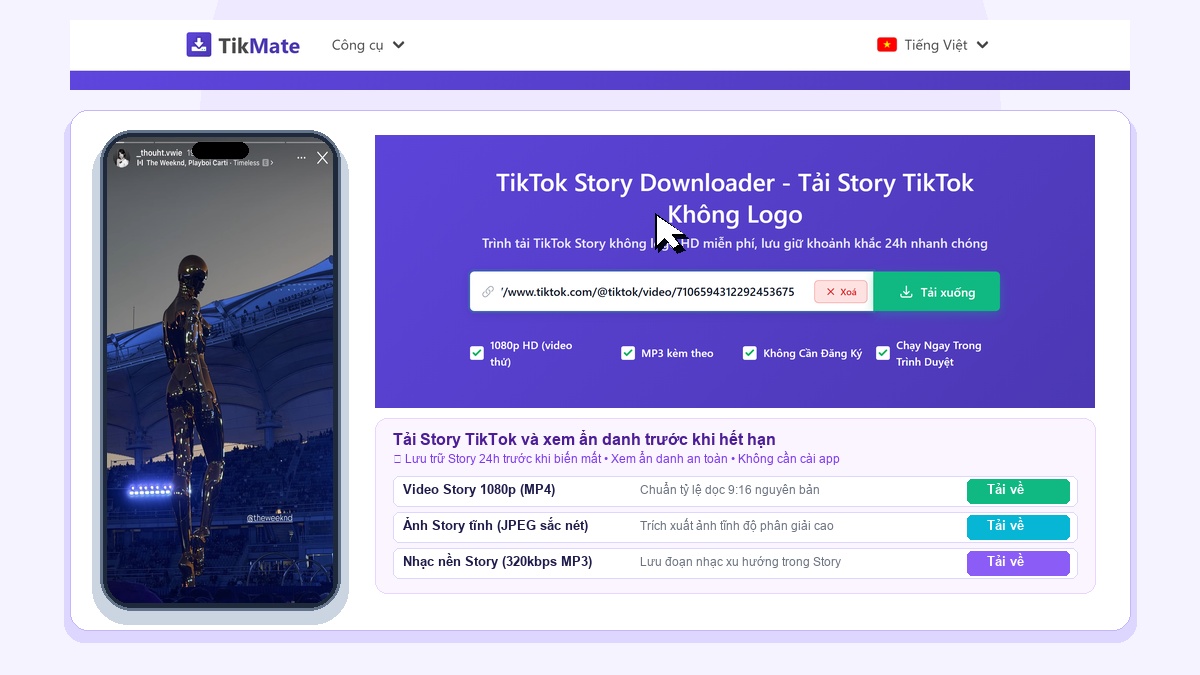Open the Công cụ menu
The image size is (1200, 675).
[368, 45]
